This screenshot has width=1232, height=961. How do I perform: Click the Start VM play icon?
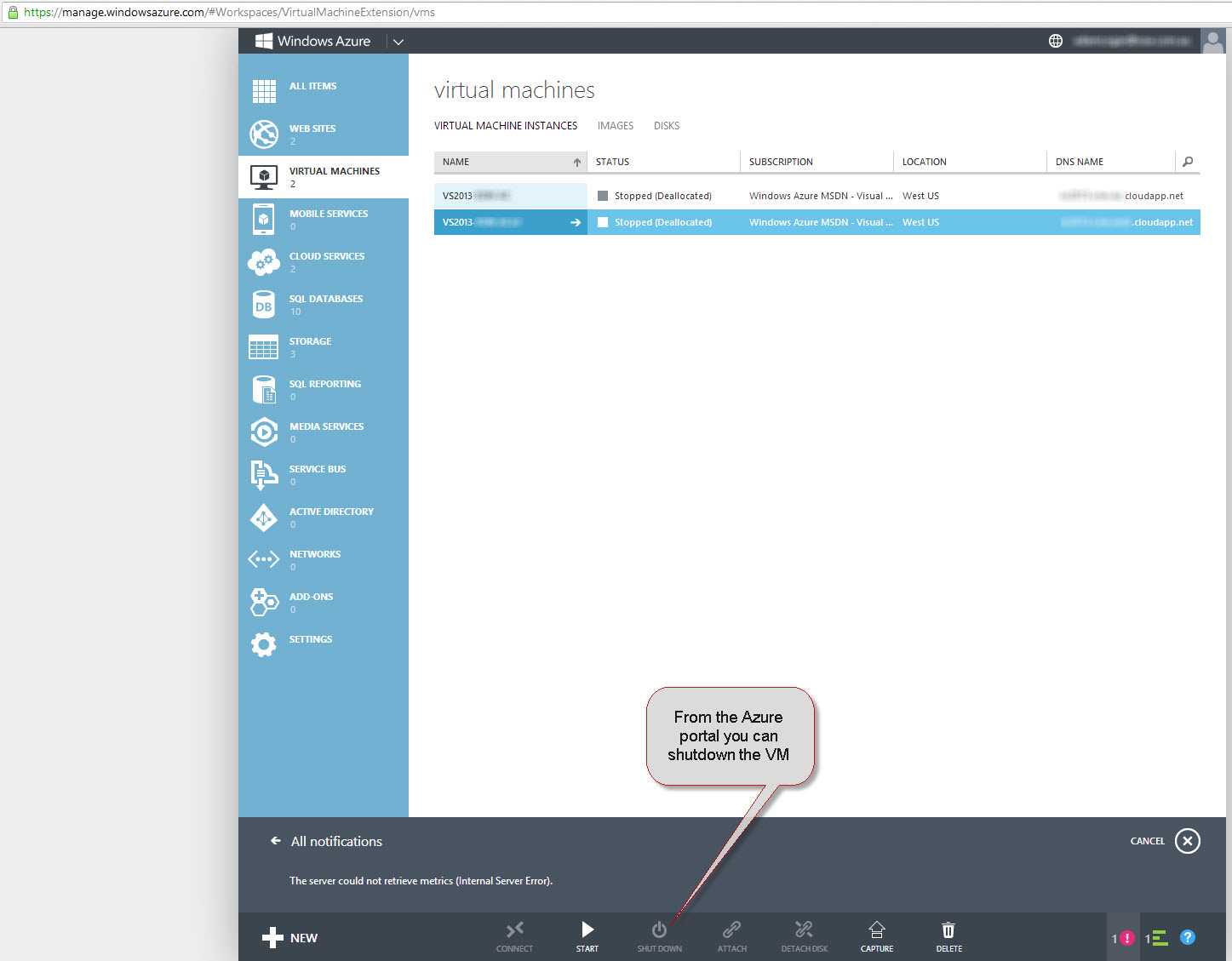point(587,930)
